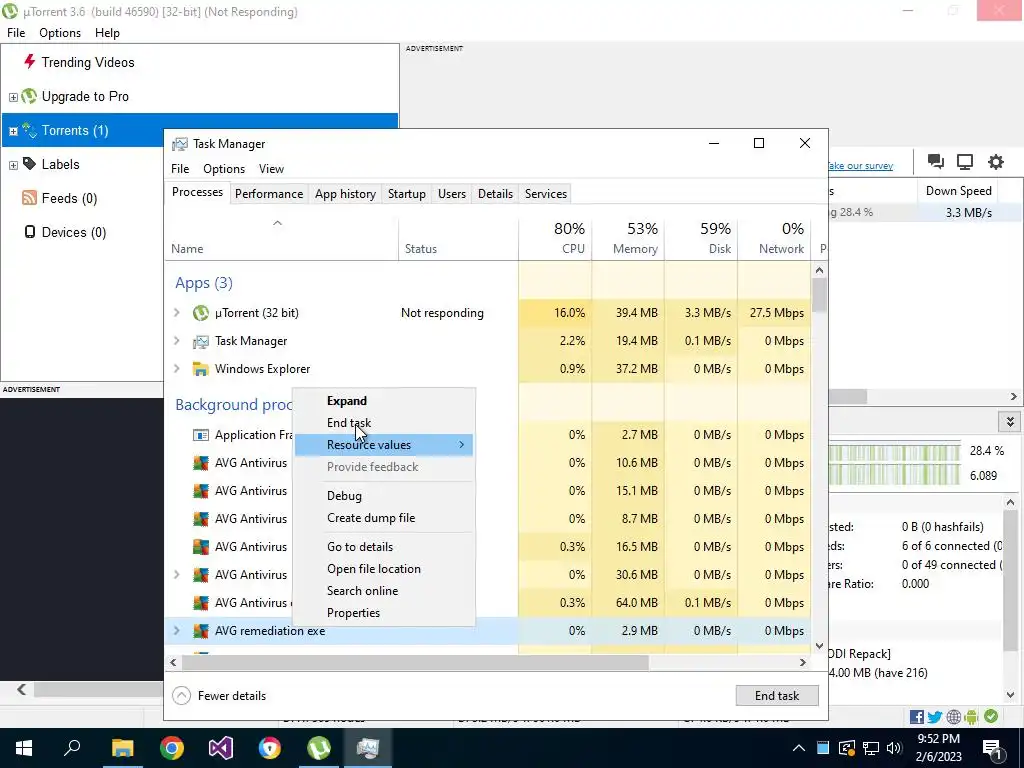Click the Devices icon in uTorrent sidebar
Screen dimensions: 1024x768
(30, 231)
